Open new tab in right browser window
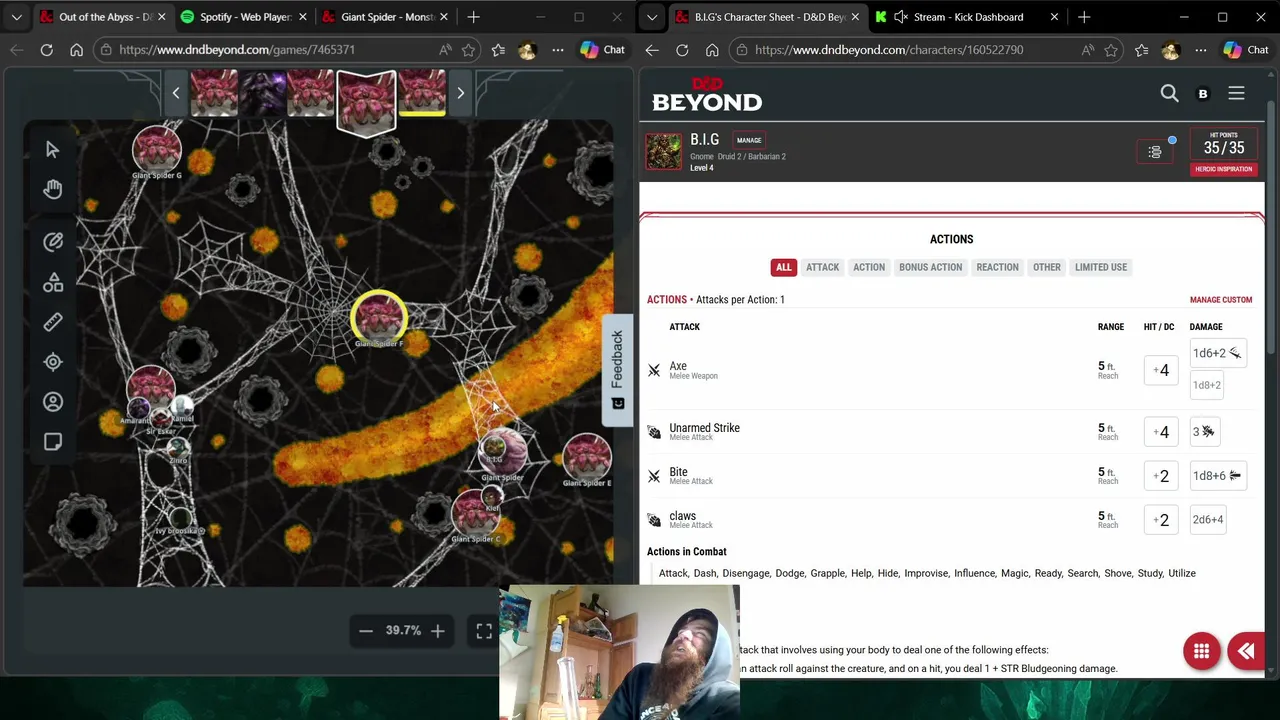Screen dimensions: 1280x720 coord(1084,17)
